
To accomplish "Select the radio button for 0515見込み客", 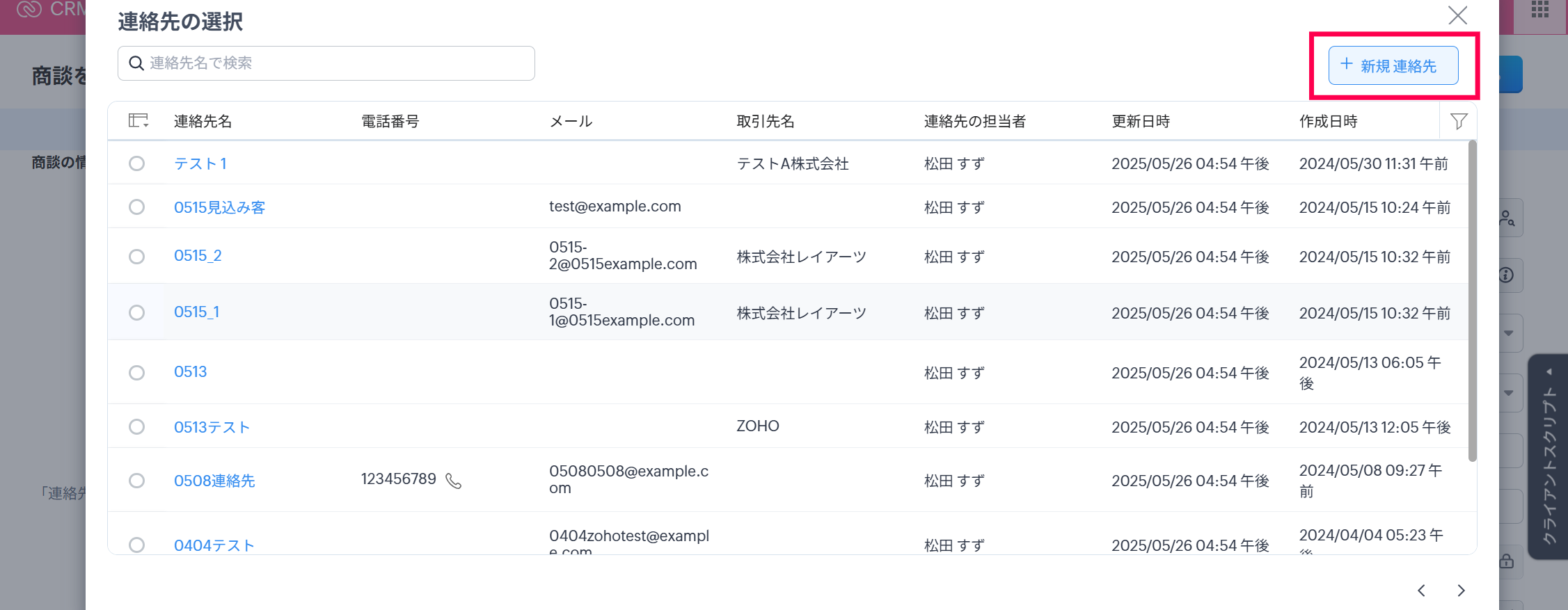I will (x=137, y=207).
